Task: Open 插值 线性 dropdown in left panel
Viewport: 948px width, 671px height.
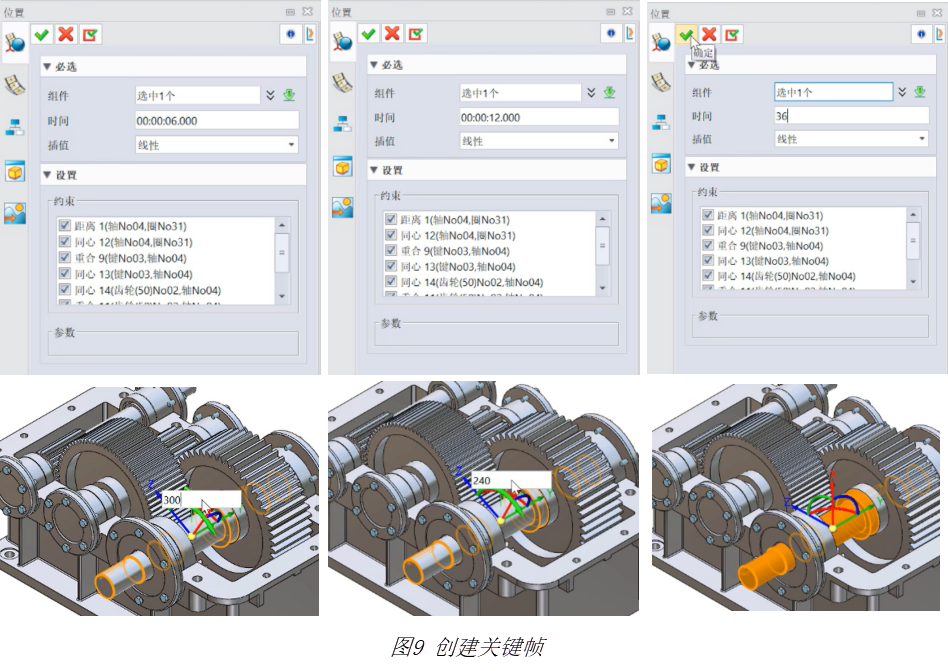Action: 217,145
